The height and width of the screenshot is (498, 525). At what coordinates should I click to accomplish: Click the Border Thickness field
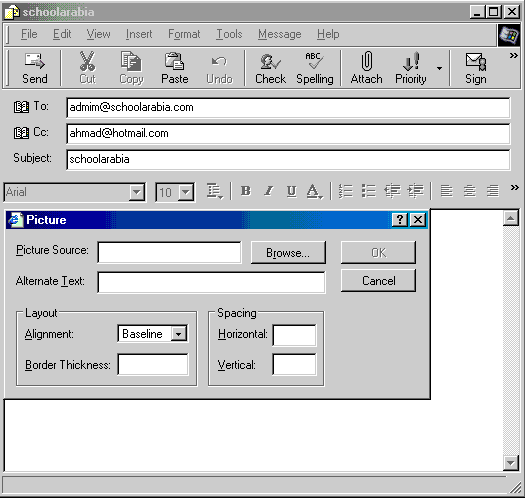153,364
